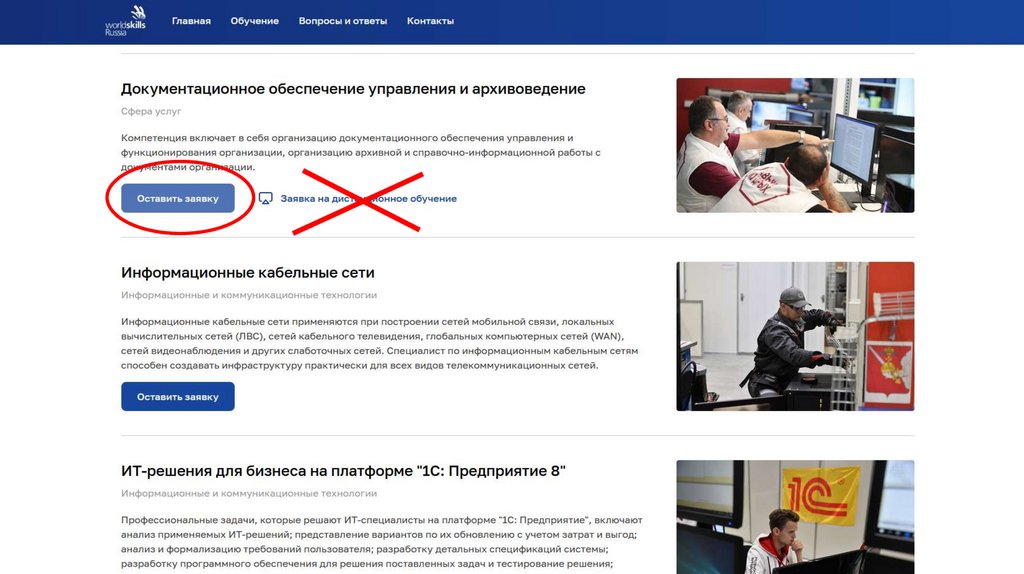Image resolution: width=1024 pixels, height=574 pixels.
Task: Click the 1C flag course photo
Action: tap(795, 517)
